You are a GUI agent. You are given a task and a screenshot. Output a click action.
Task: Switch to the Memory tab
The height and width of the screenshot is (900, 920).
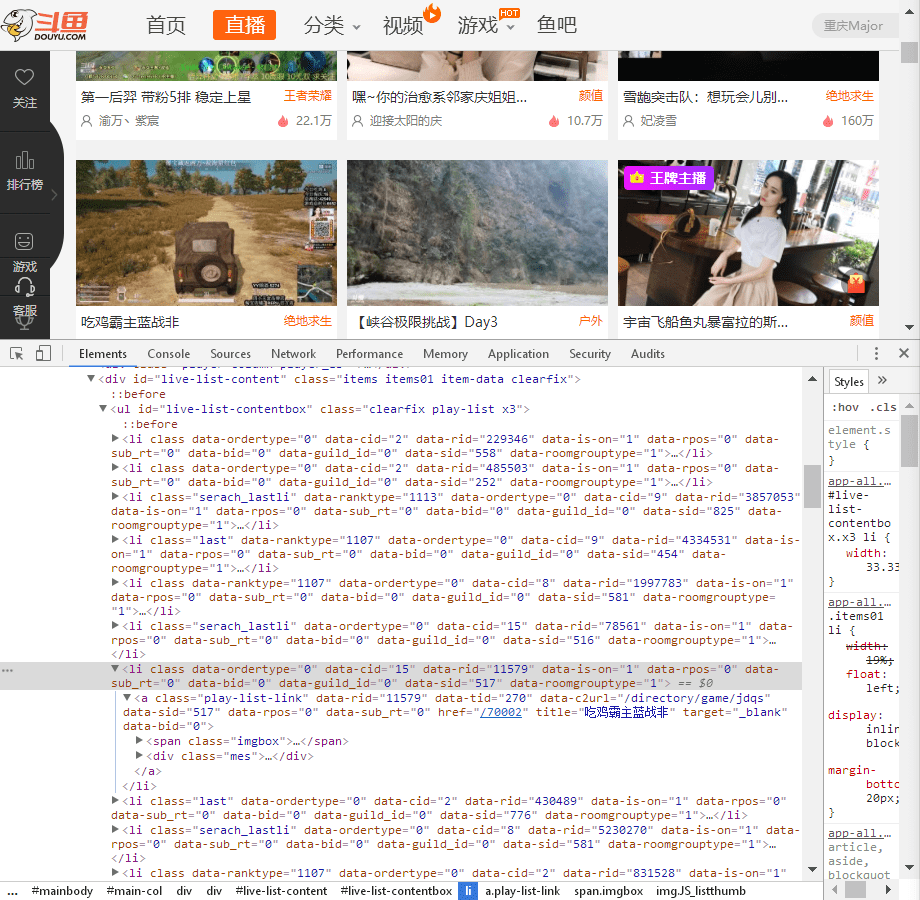click(445, 354)
